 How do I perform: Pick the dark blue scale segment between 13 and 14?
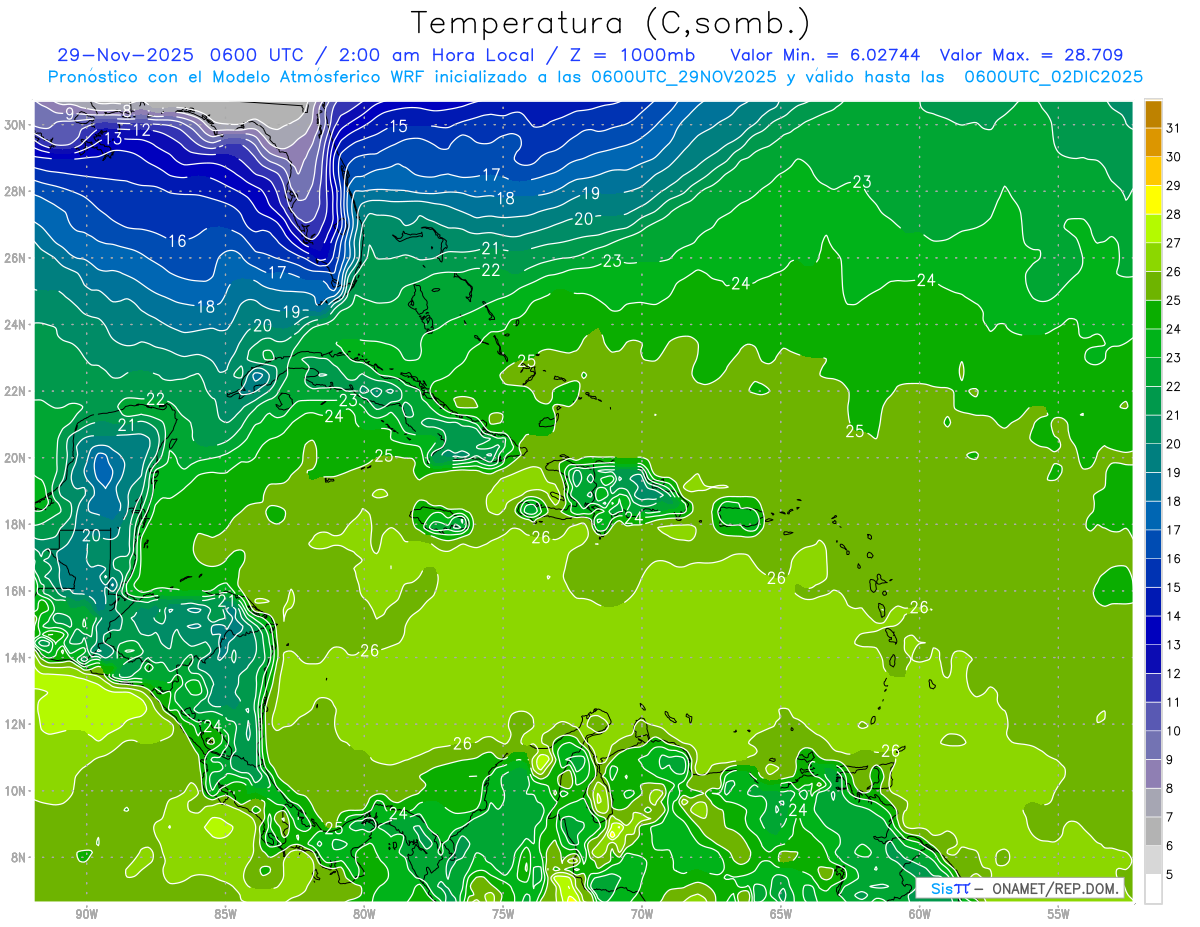(1153, 631)
